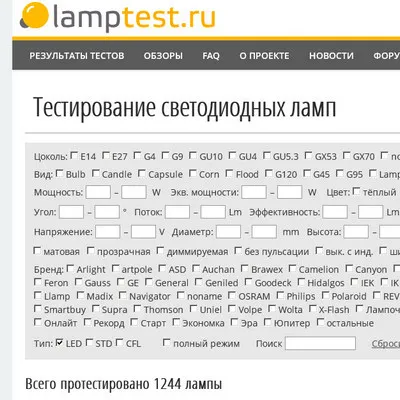
Task: Select the Philips brand checkbox
Action: pyautogui.click(x=280, y=295)
